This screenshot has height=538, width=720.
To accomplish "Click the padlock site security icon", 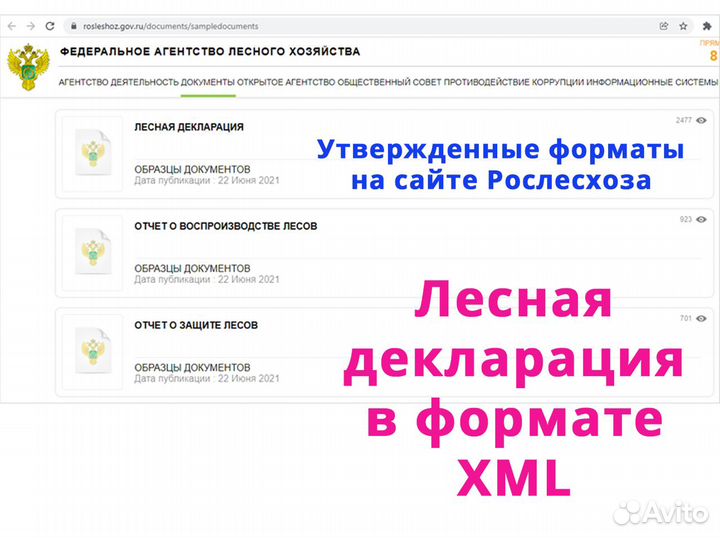I will coord(73,27).
